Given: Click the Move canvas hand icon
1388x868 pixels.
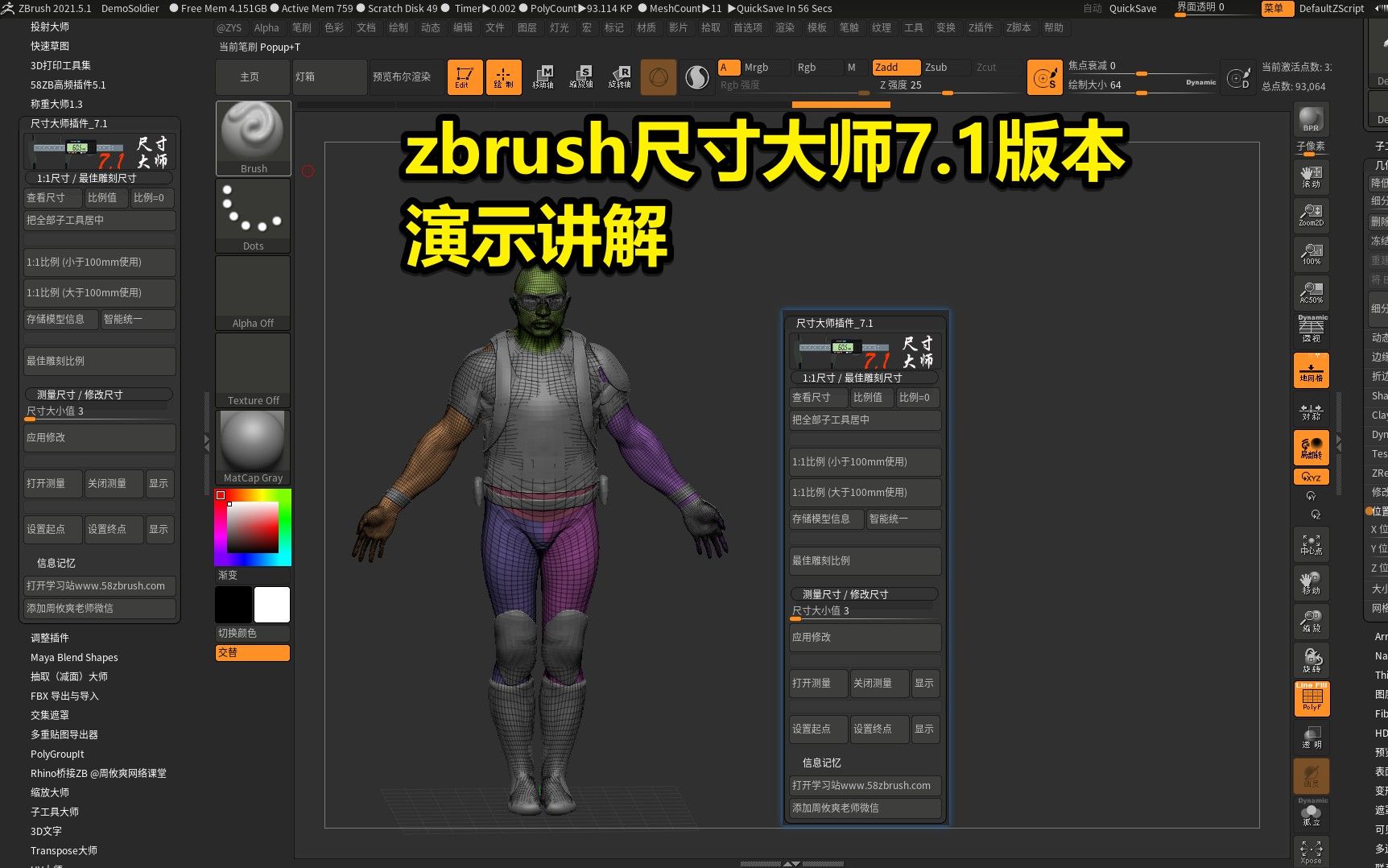Looking at the screenshot, I should pos(1312,583).
